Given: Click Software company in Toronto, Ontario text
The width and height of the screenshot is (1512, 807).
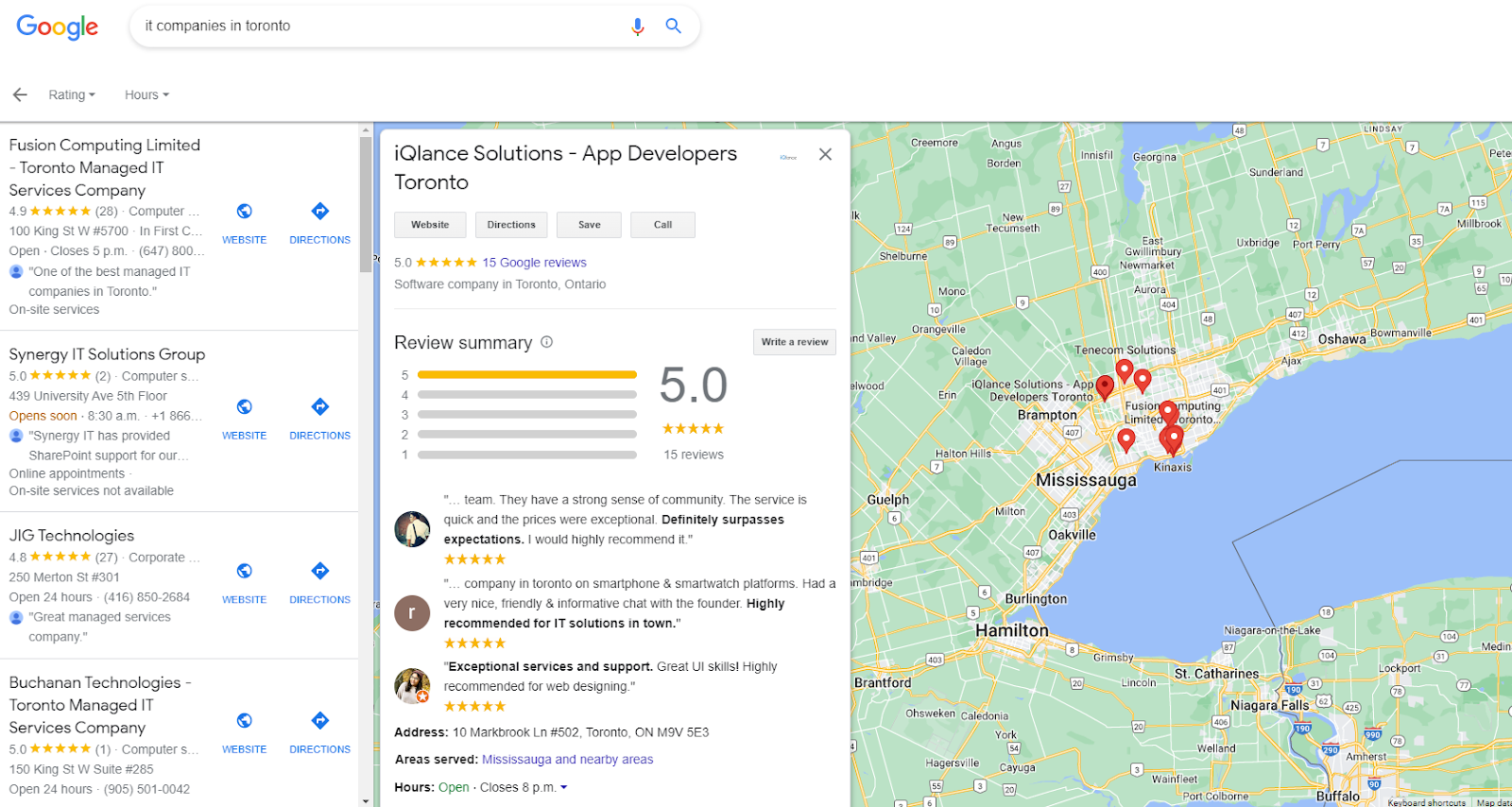Looking at the screenshot, I should point(500,284).
